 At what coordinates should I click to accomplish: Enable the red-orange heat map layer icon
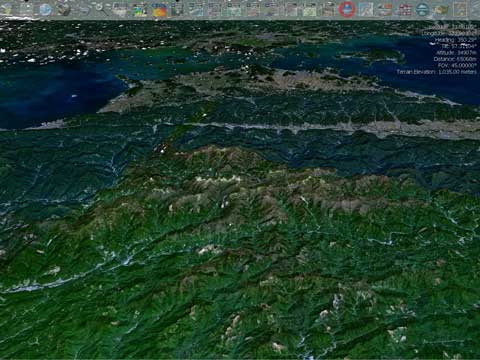(159, 9)
